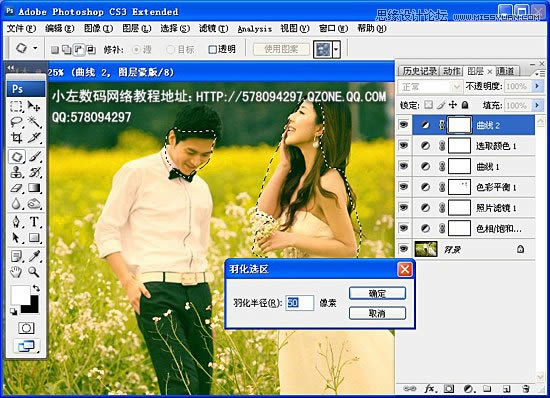Cancel the dialog with 取消 button
The image size is (550, 398).
coord(377,313)
